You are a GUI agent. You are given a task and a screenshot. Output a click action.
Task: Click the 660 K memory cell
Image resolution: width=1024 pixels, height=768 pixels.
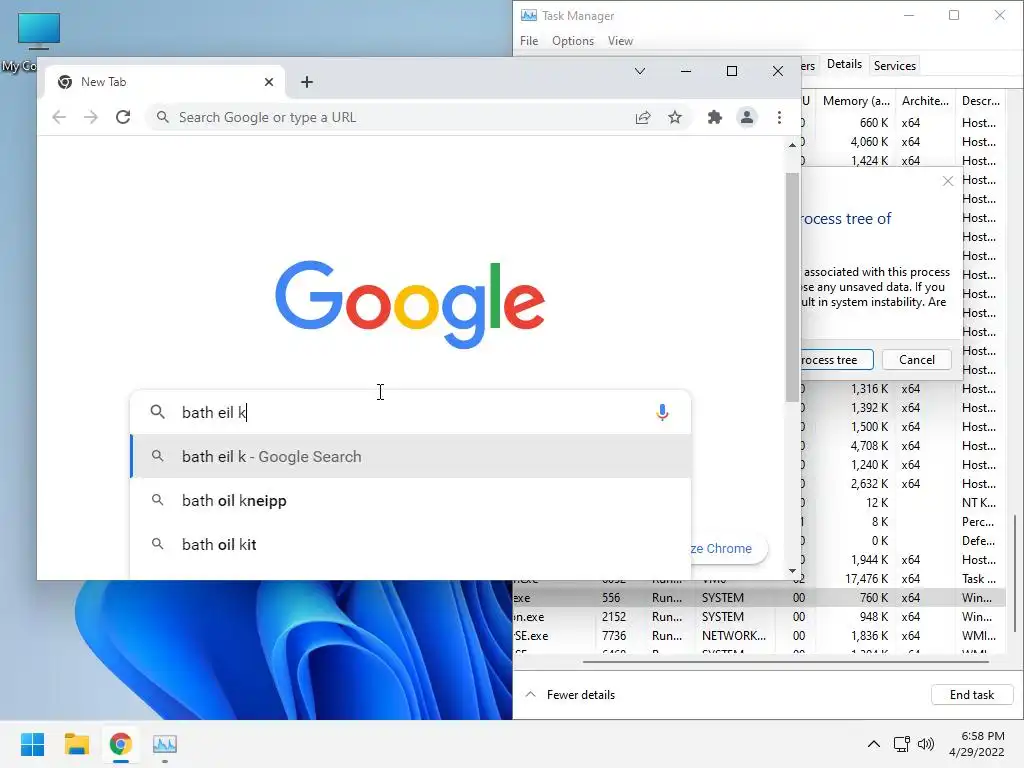pos(873,123)
